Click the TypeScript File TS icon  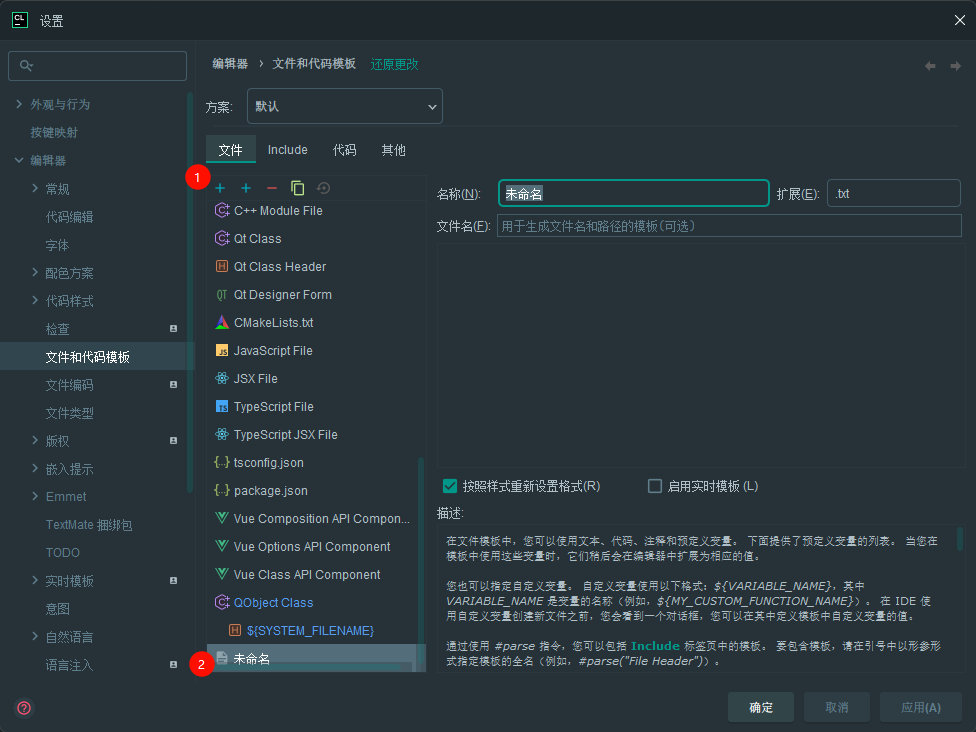[x=222, y=406]
